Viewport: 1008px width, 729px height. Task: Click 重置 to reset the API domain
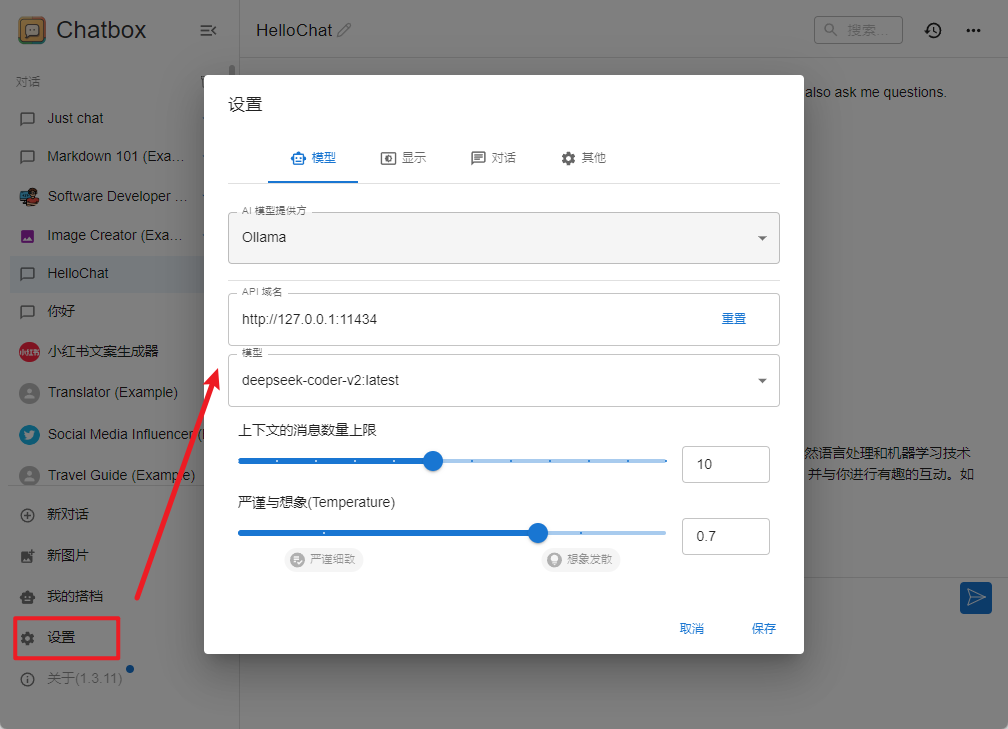tap(734, 319)
